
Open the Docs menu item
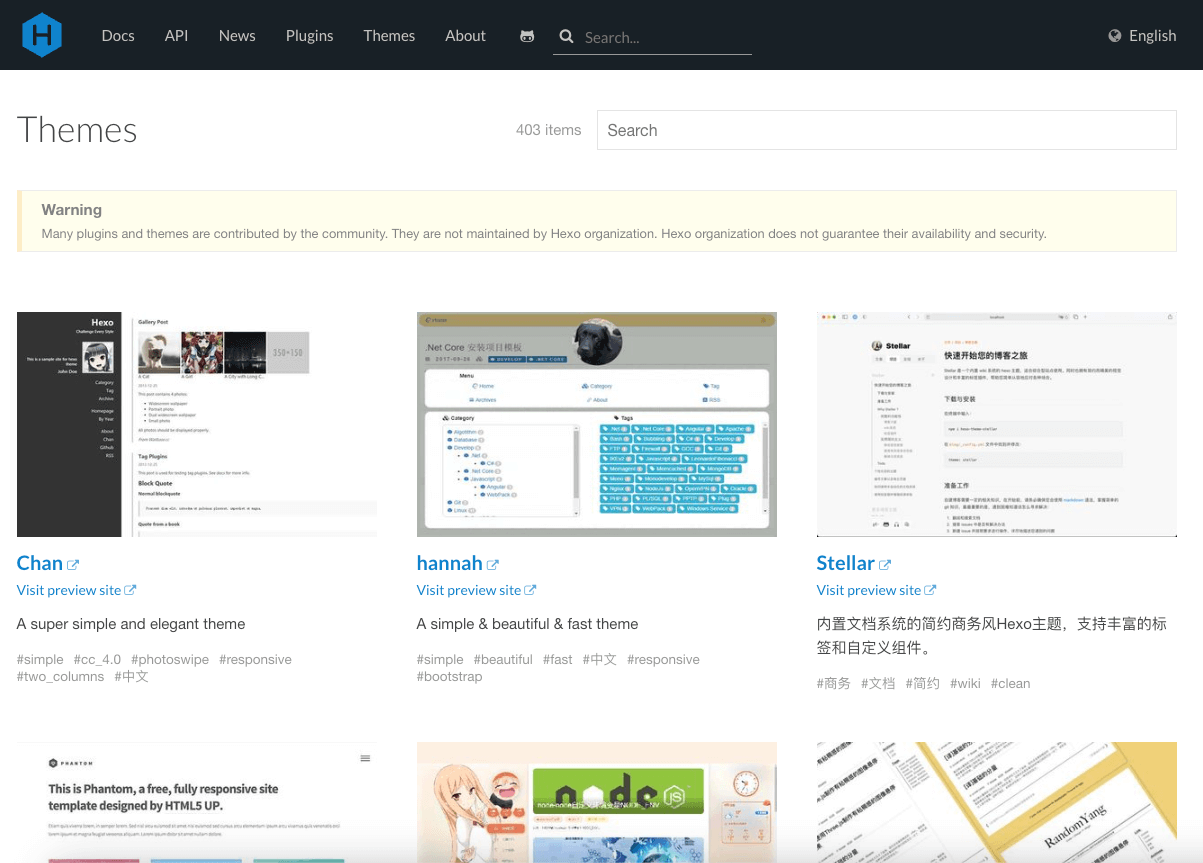[x=118, y=35]
